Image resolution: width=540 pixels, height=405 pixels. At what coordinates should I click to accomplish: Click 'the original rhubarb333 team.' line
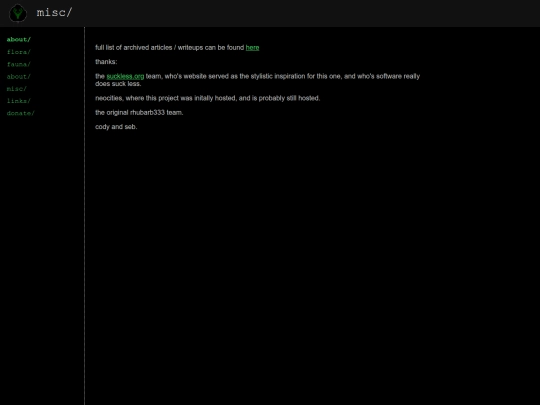pyautogui.click(x=139, y=113)
